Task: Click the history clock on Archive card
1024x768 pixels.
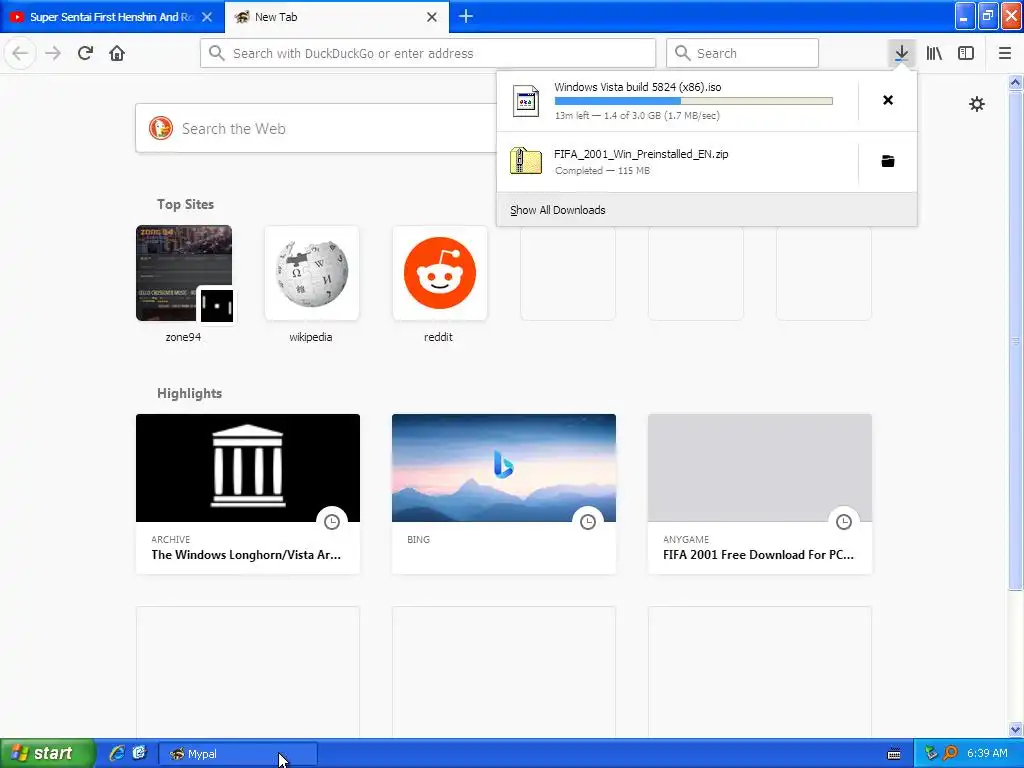Action: click(x=332, y=521)
